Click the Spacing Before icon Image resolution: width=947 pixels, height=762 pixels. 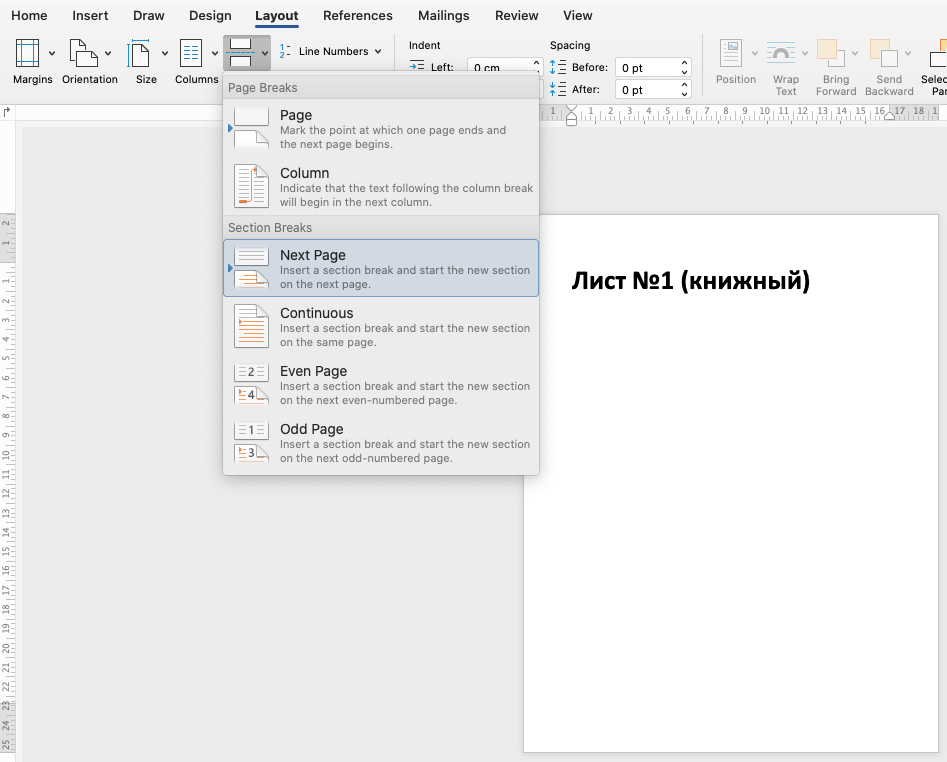pos(557,67)
